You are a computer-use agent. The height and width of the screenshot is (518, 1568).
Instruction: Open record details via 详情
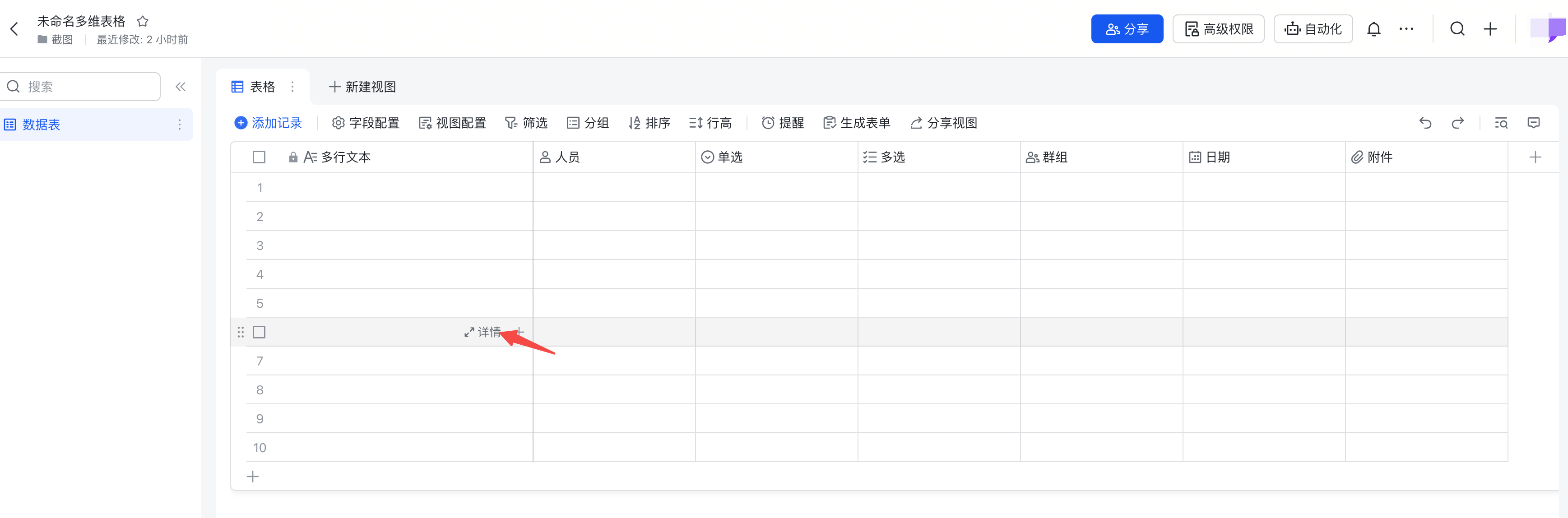(x=484, y=332)
